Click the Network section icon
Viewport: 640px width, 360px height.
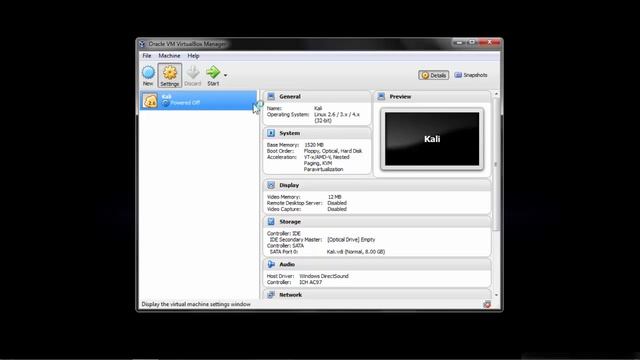[x=271, y=295]
